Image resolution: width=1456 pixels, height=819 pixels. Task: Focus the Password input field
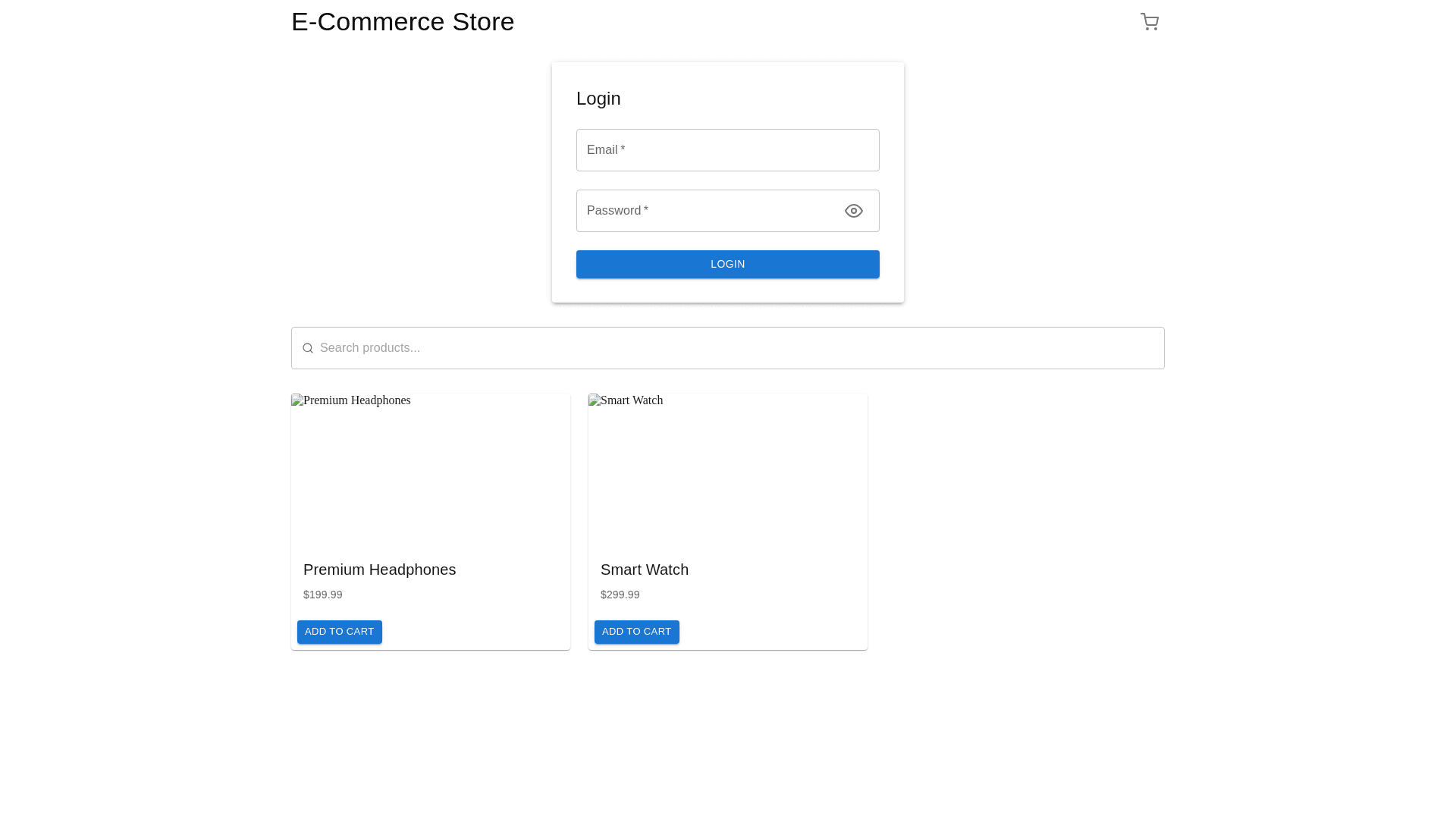click(705, 211)
